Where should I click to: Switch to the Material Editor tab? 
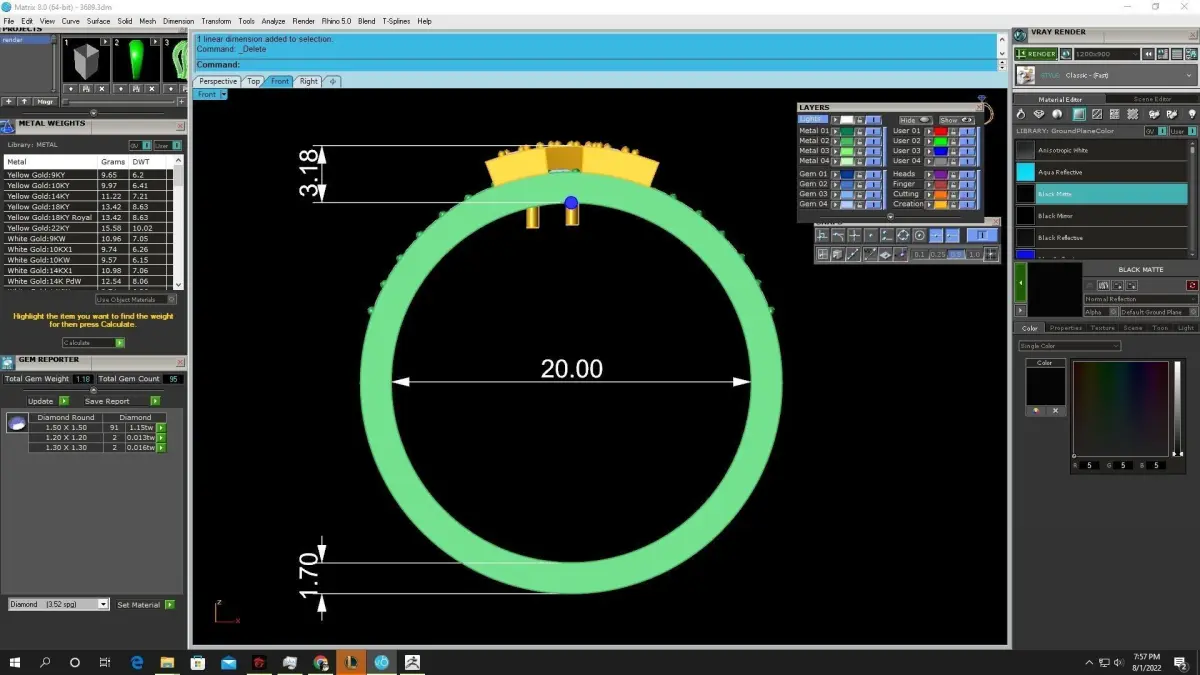click(x=1060, y=99)
